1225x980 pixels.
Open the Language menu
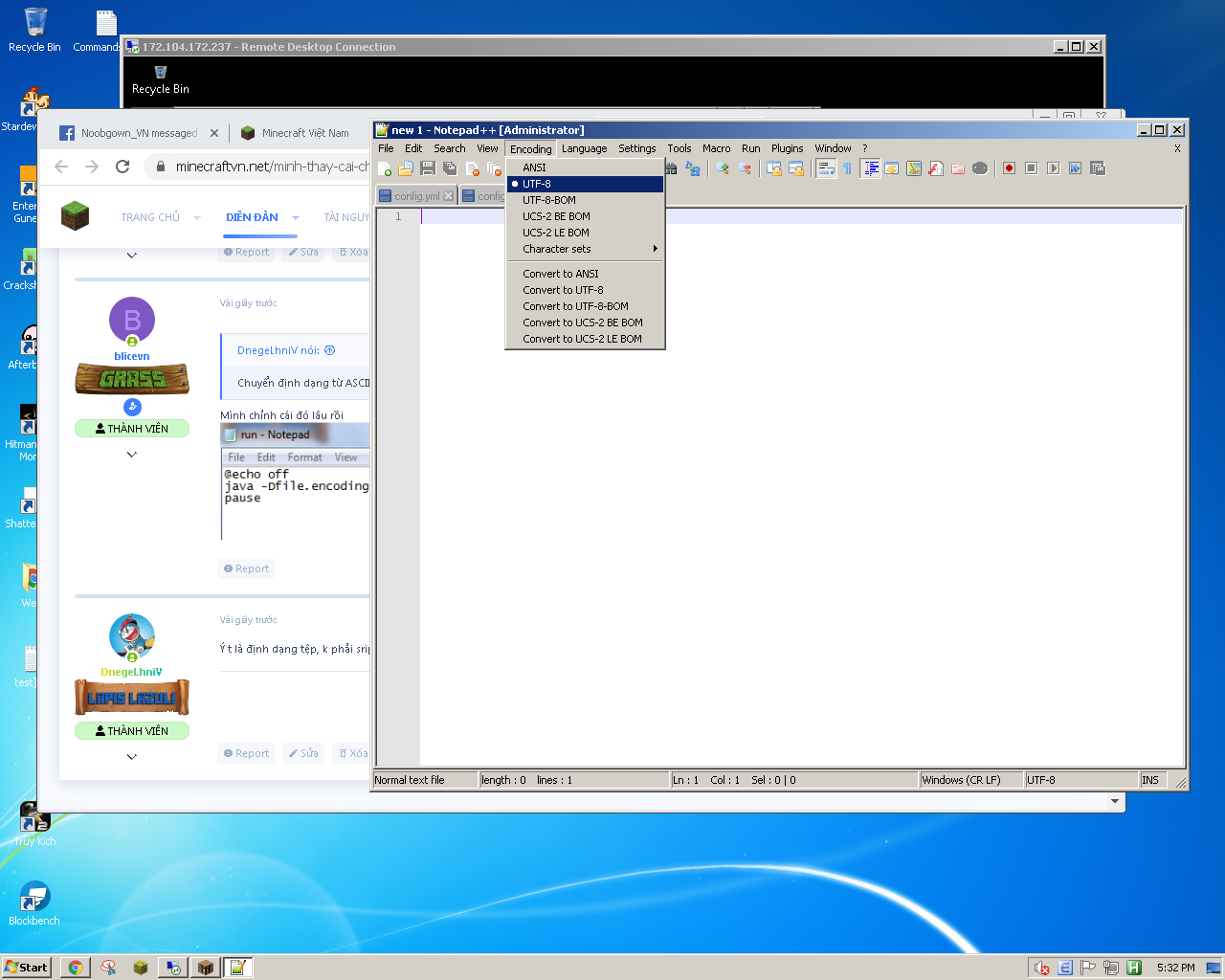click(x=584, y=148)
